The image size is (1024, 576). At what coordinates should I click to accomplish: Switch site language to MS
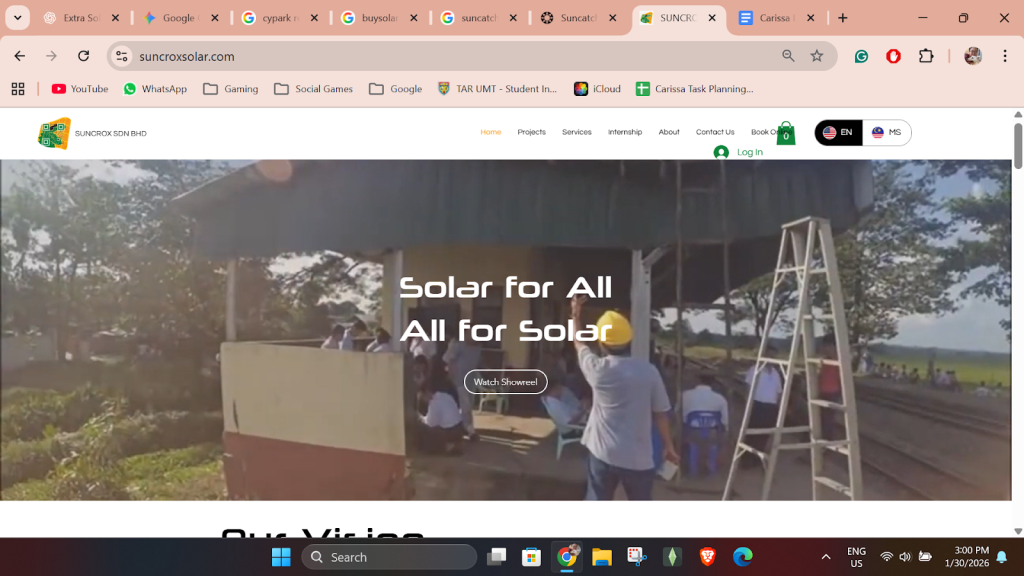[x=887, y=133]
